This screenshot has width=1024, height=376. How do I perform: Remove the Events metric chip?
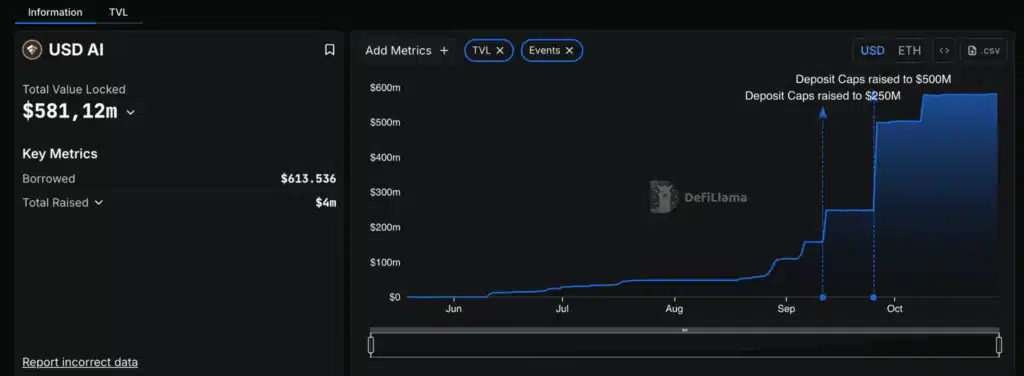point(569,50)
